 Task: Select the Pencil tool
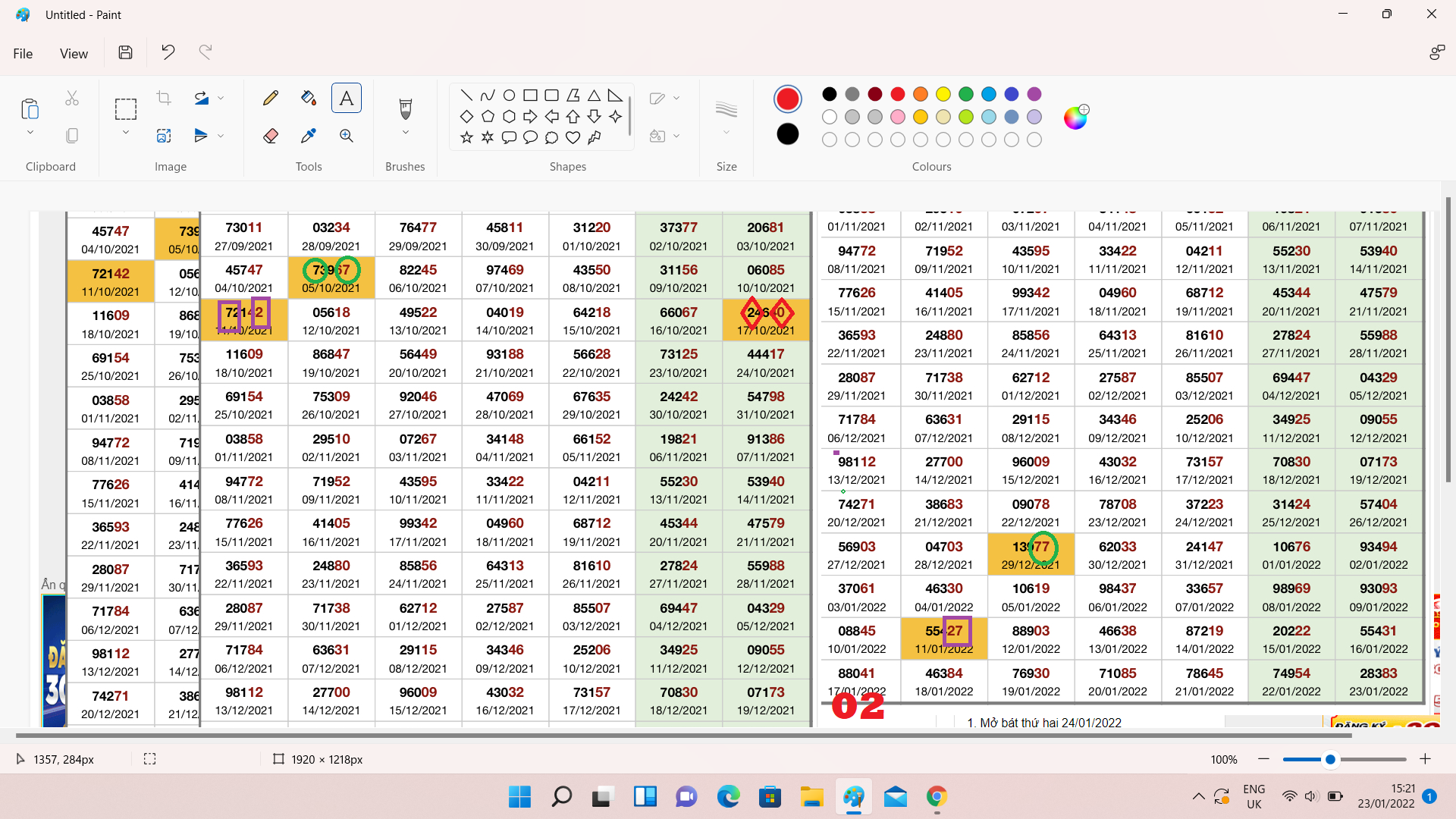[x=270, y=98]
